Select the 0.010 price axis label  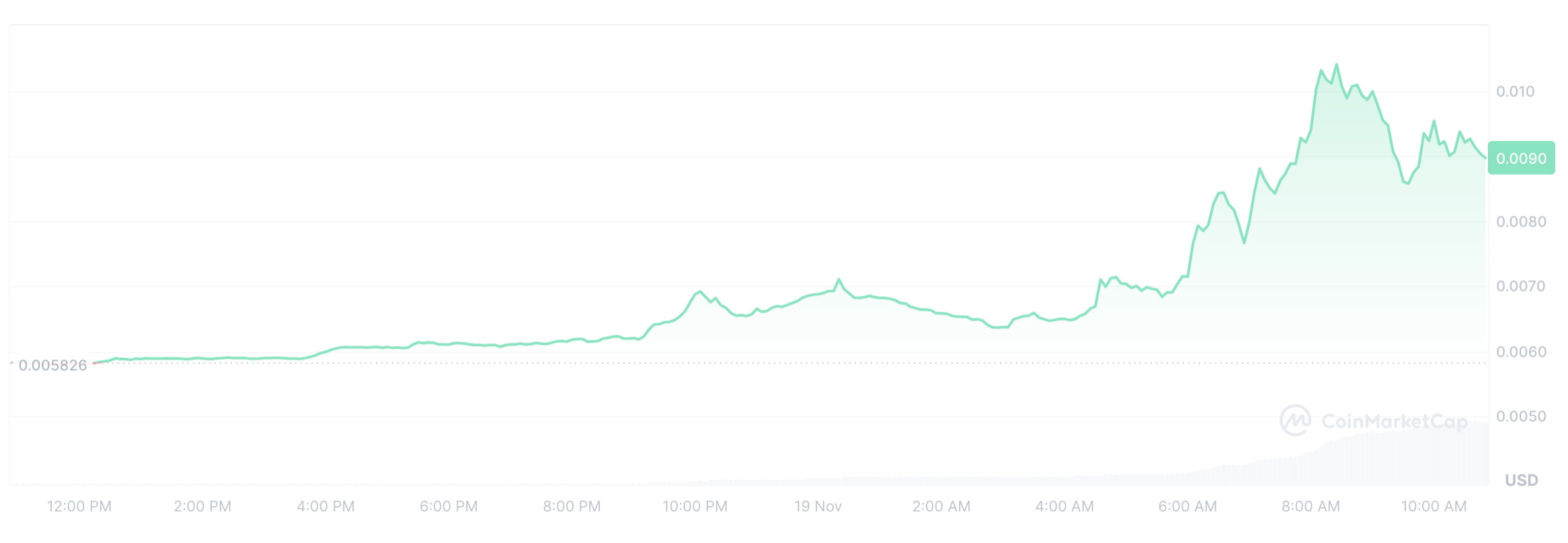pos(1515,91)
